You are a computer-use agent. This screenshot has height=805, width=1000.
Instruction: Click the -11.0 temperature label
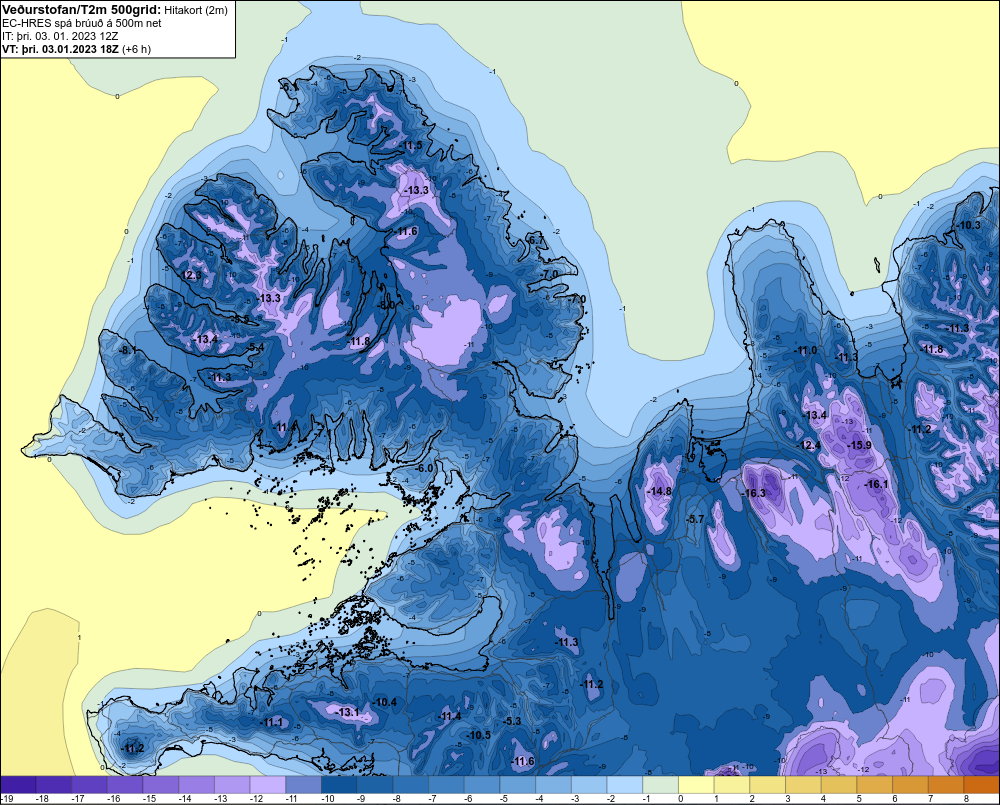tap(805, 350)
